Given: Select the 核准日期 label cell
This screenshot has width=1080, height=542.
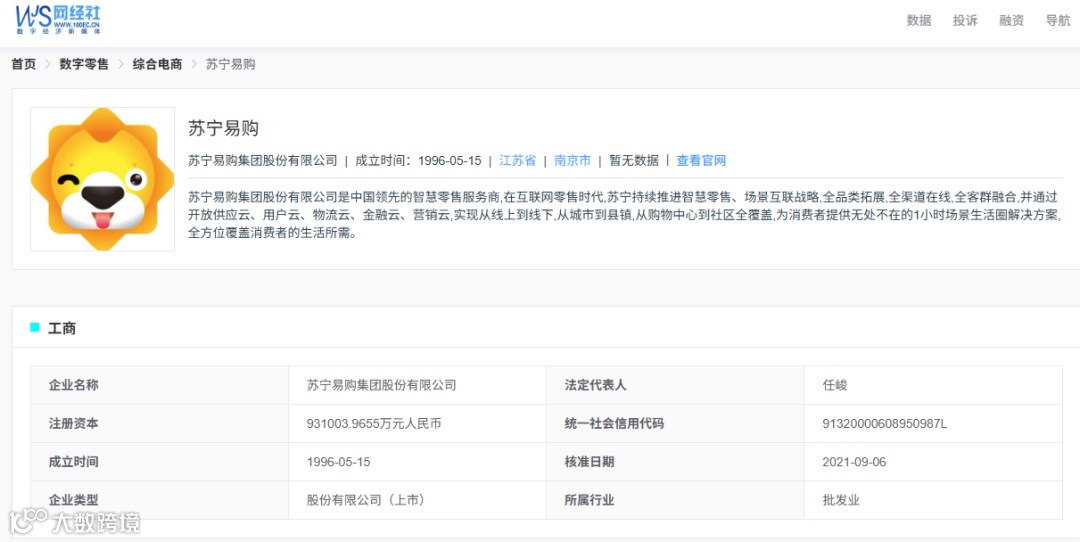Looking at the screenshot, I should [x=675, y=461].
